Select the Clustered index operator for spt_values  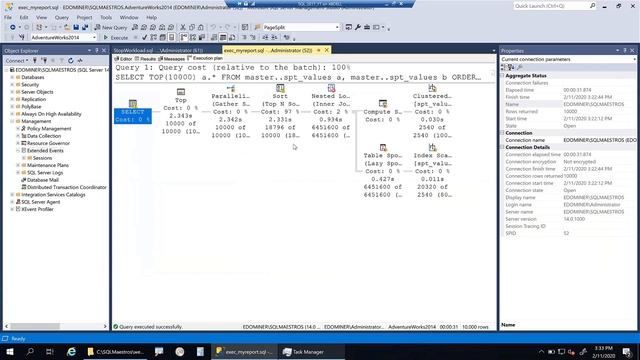coord(432,111)
